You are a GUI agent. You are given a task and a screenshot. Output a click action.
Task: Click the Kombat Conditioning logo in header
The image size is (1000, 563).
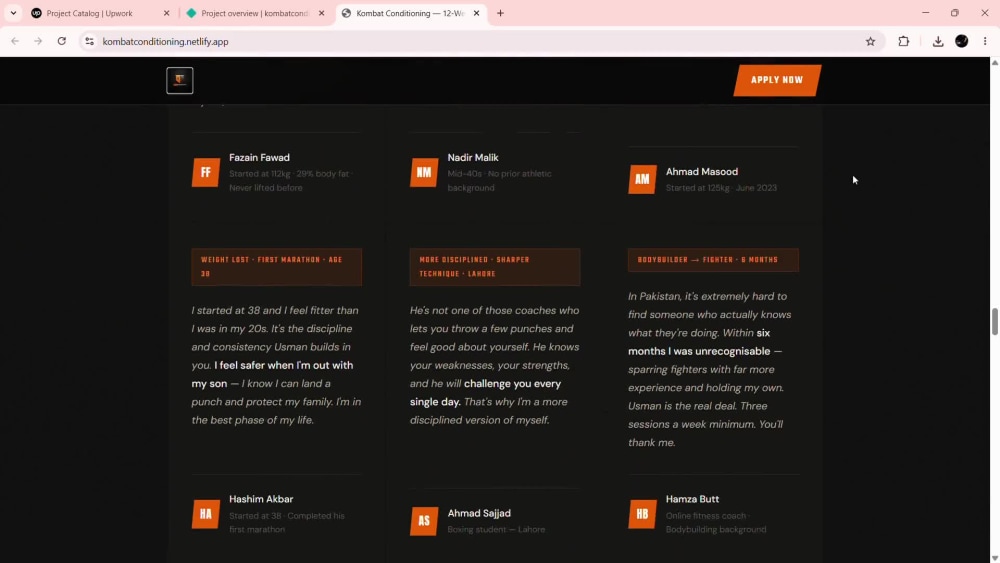179,80
